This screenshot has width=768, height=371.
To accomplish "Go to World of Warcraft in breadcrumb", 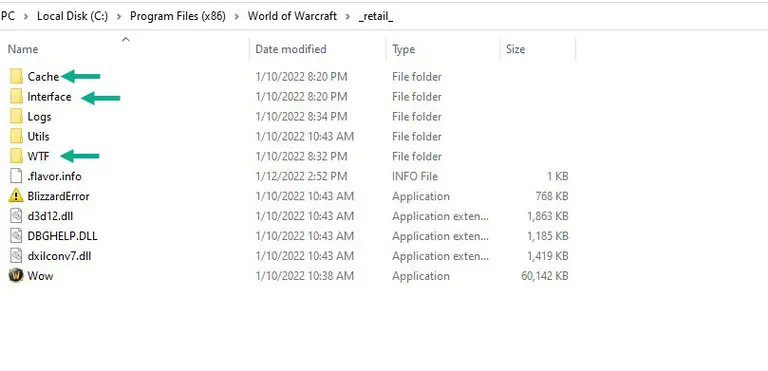I will pos(292,16).
